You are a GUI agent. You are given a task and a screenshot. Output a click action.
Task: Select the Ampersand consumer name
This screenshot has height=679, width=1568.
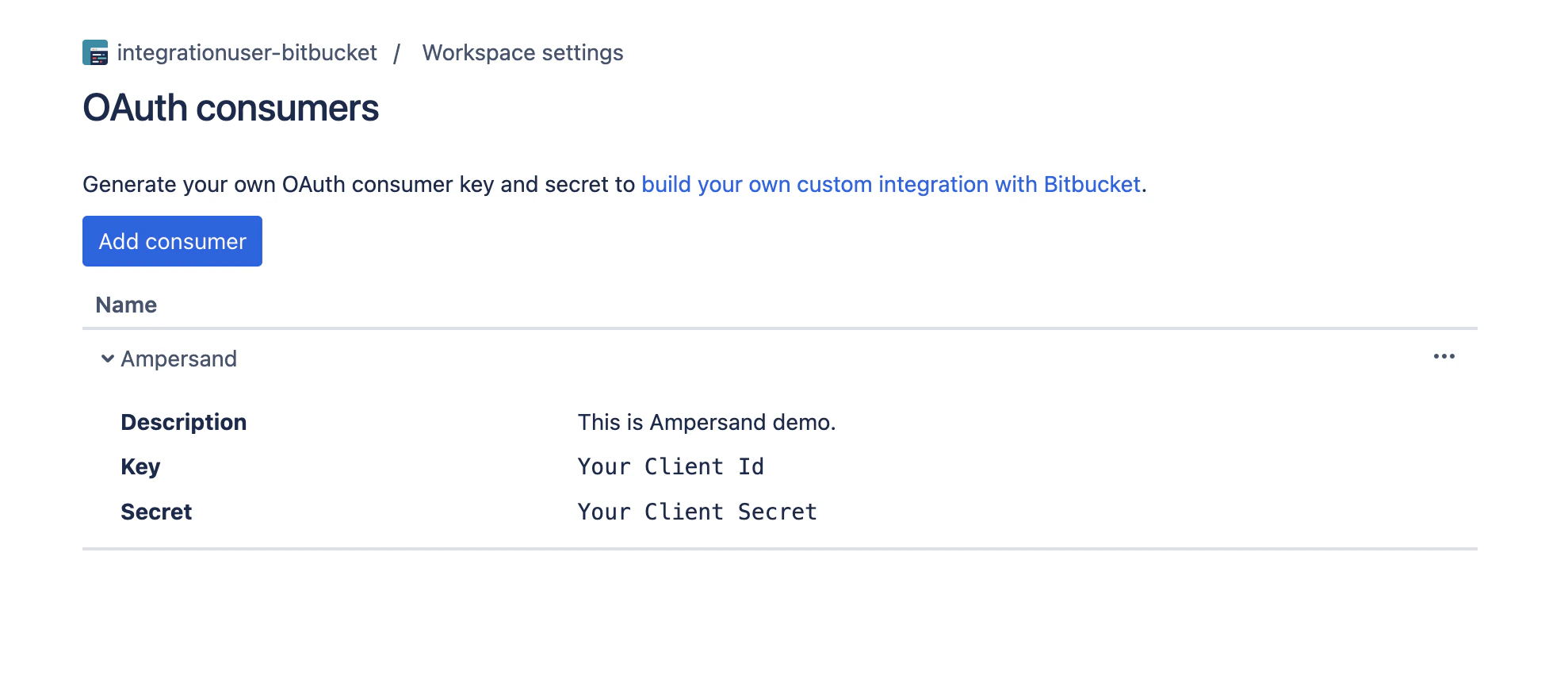coord(178,359)
